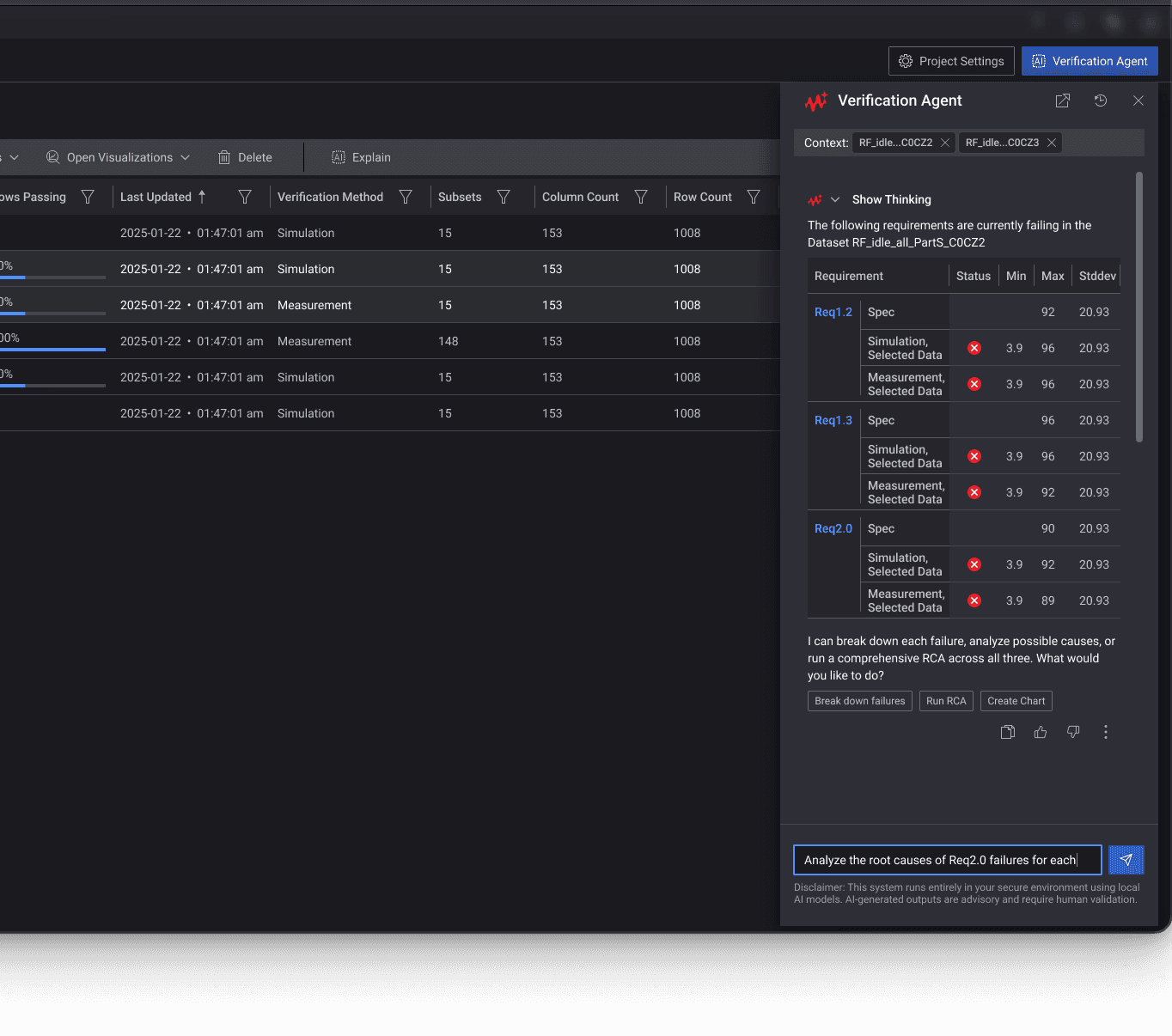Viewport: 1172px width, 1036px height.
Task: Click the Min header in agent table
Action: click(1016, 276)
